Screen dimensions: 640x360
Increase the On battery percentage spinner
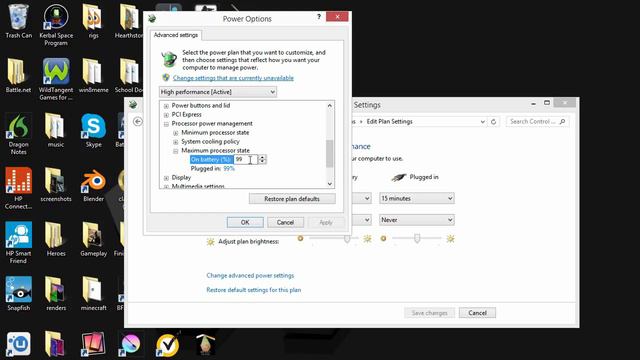[262, 157]
